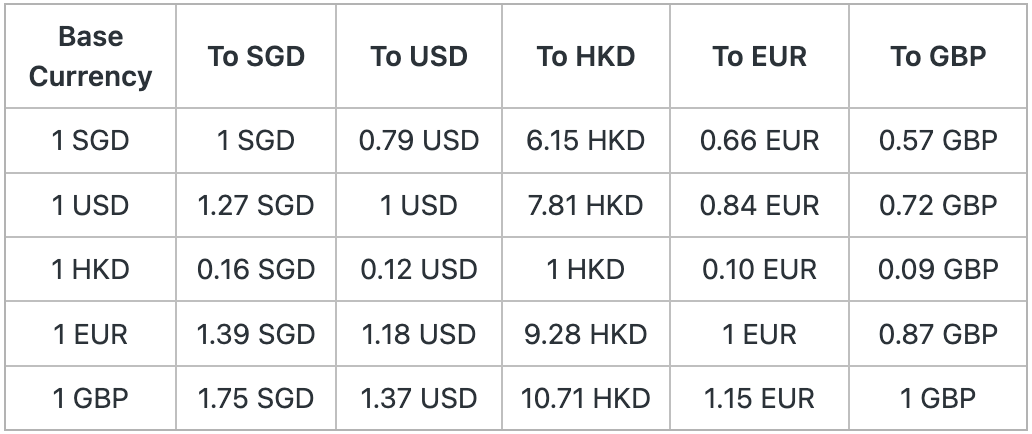Click the To EUR header cell
Image resolution: width=1032 pixels, height=434 pixels.
tap(759, 56)
